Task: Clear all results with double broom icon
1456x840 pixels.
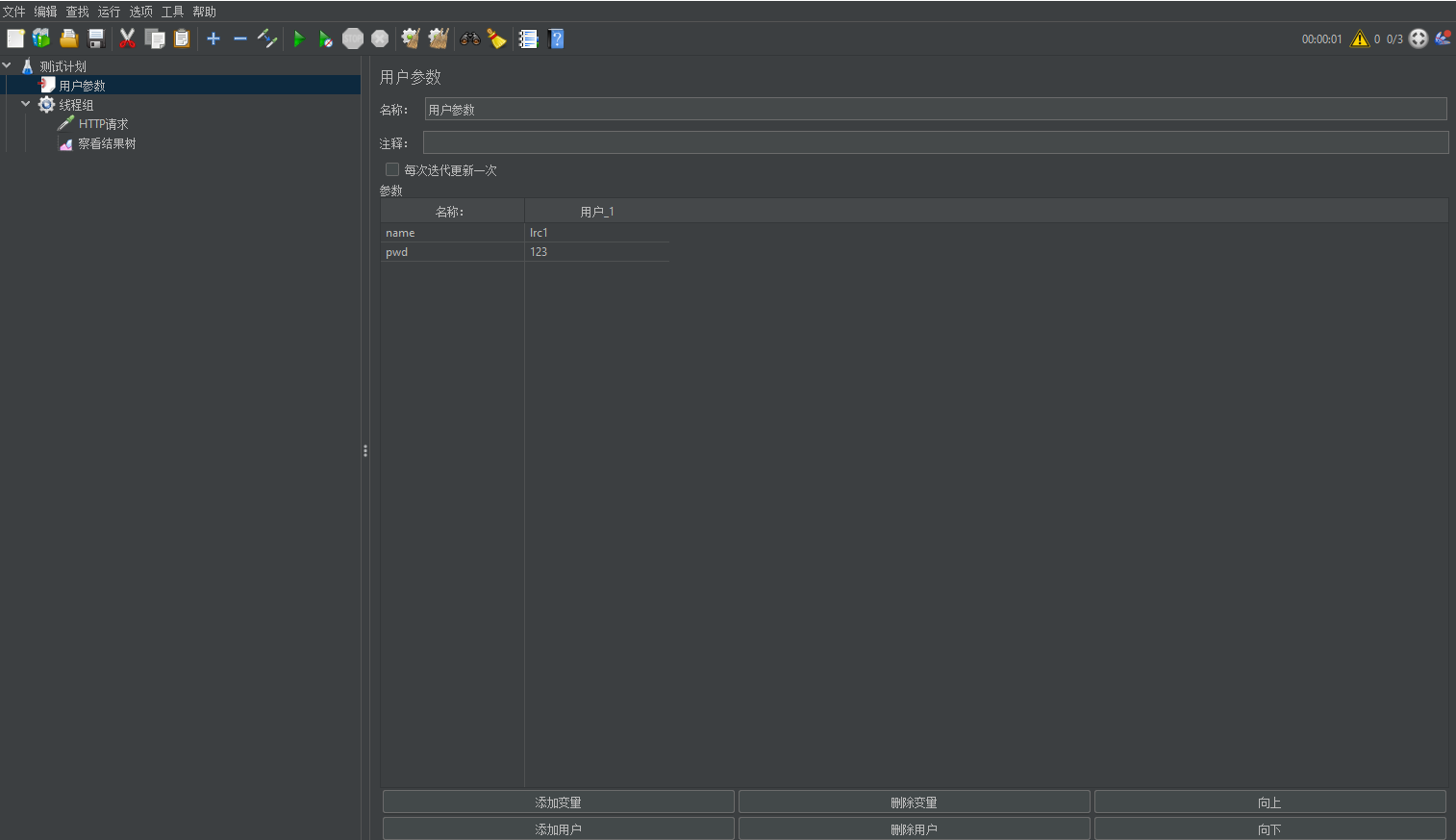Action: 439,38
